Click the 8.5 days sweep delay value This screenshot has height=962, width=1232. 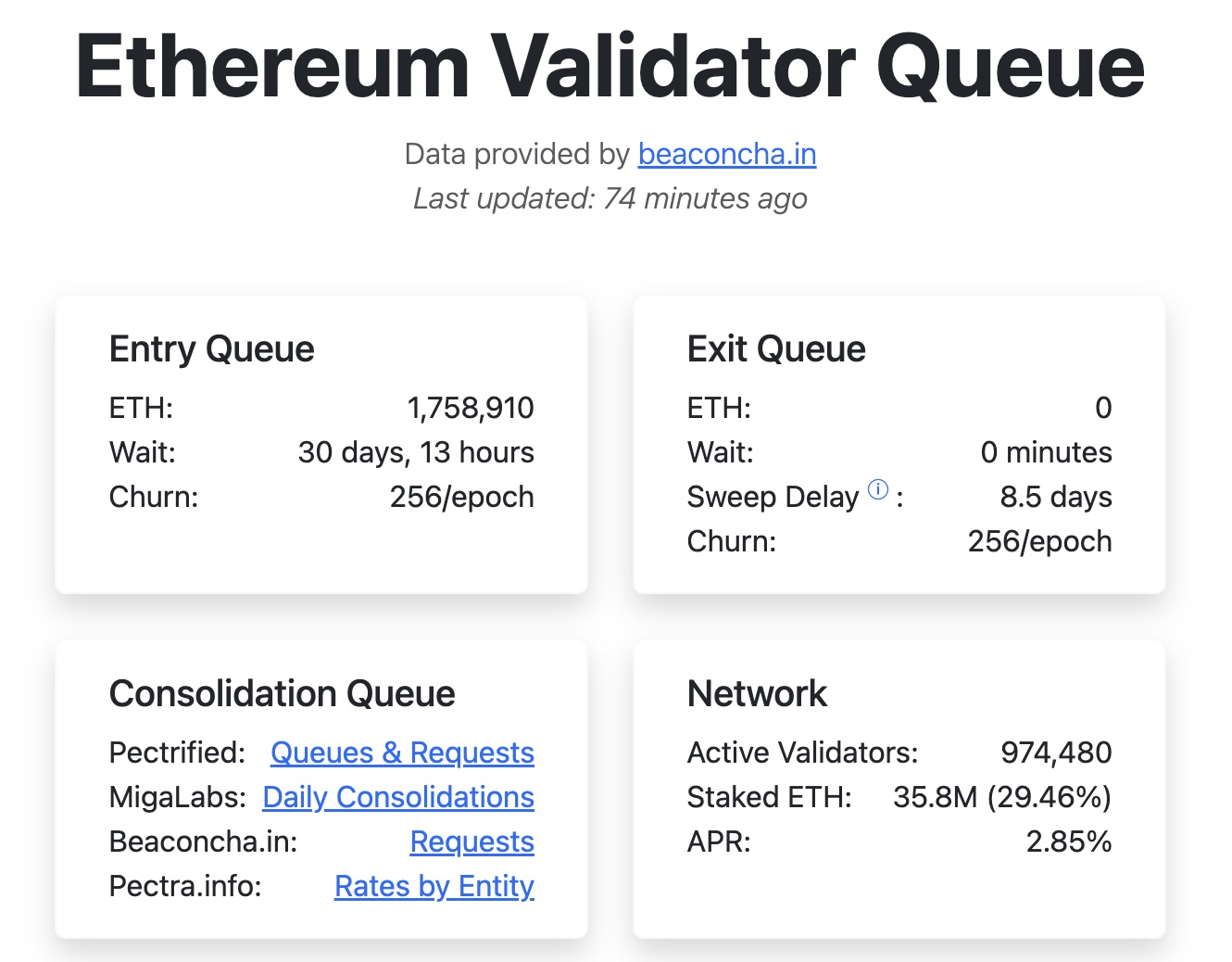[x=1056, y=497]
